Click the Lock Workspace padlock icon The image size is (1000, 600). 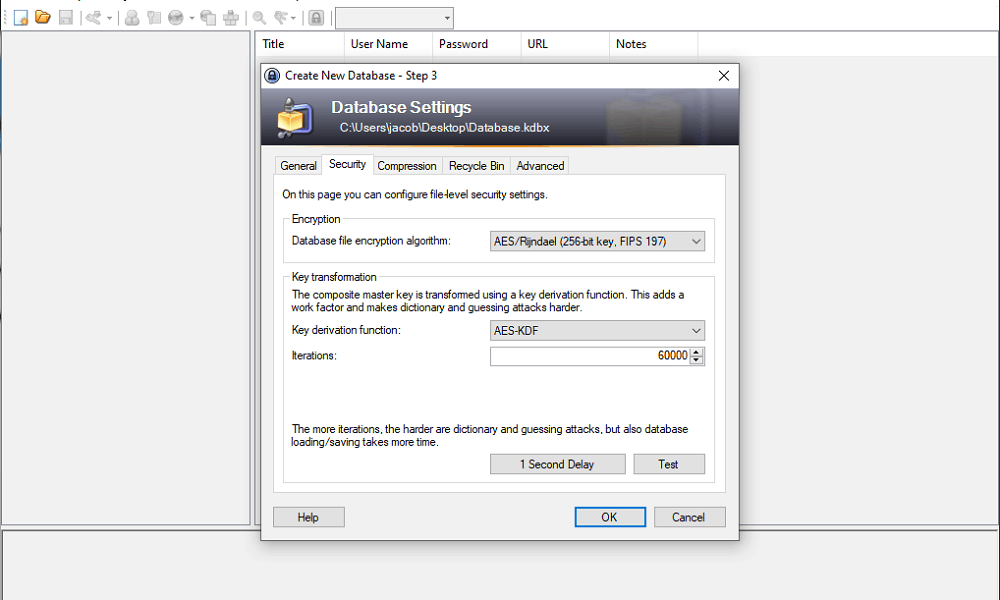tap(316, 17)
